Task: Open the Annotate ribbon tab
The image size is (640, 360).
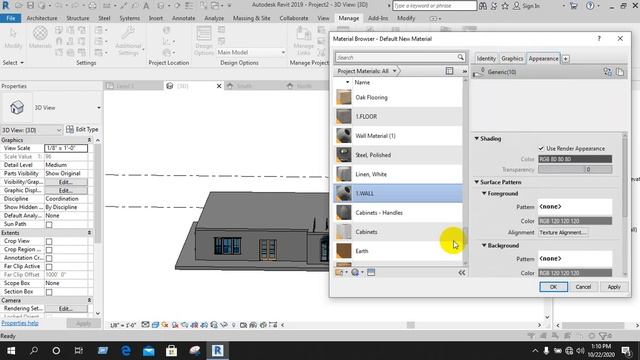Action: (183, 18)
